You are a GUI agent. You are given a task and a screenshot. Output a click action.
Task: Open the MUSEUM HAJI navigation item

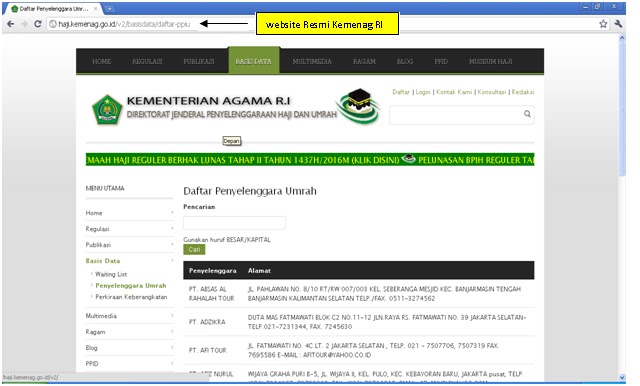click(x=491, y=62)
